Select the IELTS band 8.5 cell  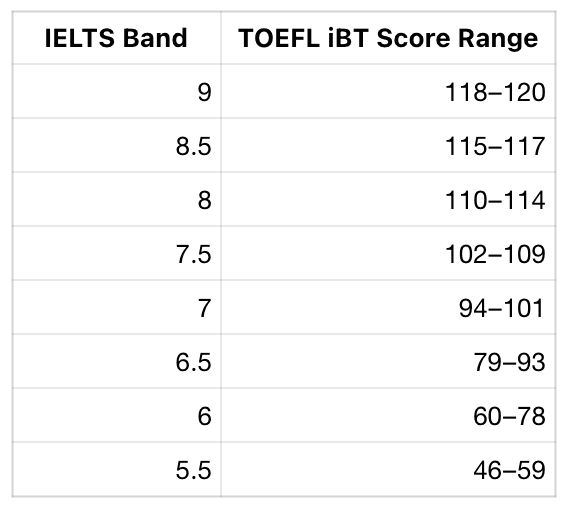click(x=117, y=145)
